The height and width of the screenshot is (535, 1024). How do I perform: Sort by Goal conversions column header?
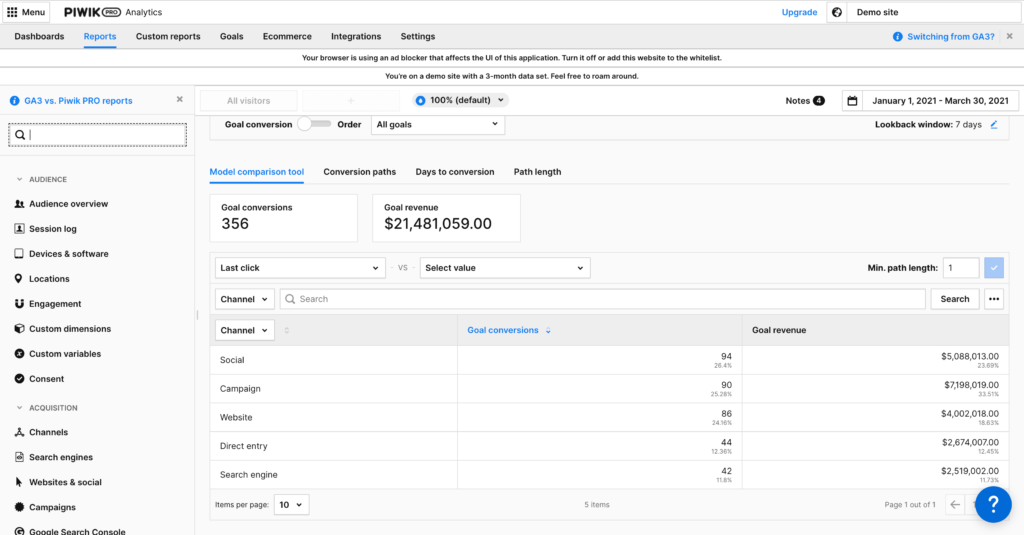point(503,330)
